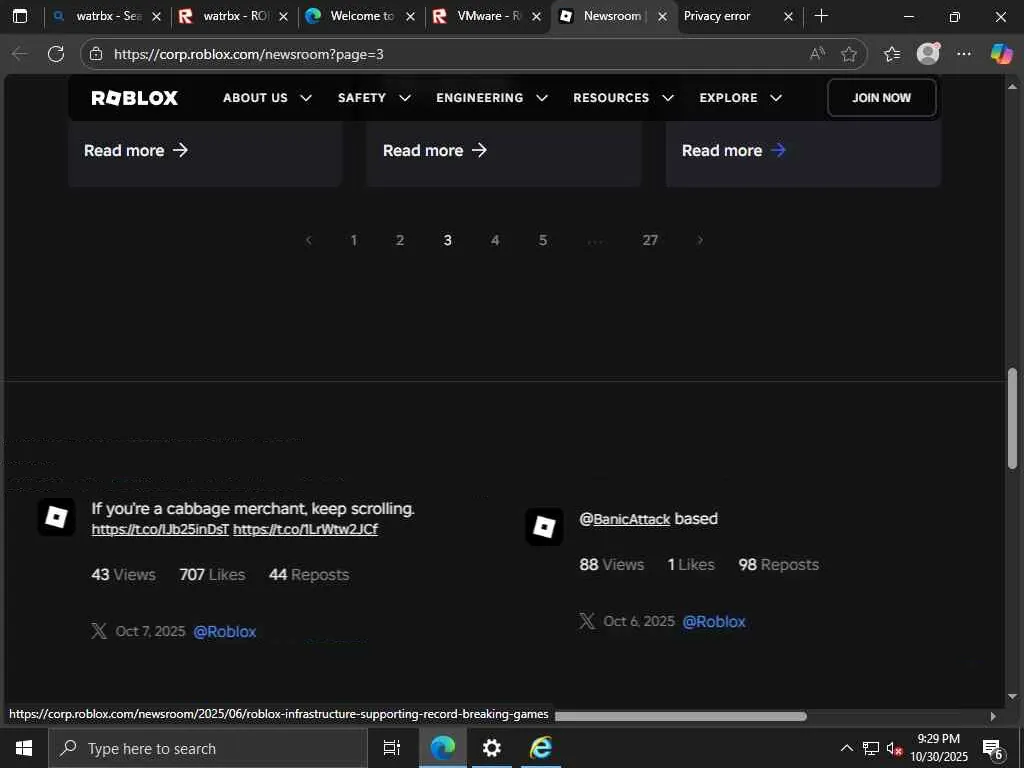Go to the Roblox logo homepage
This screenshot has width=1024, height=768.
point(135,98)
